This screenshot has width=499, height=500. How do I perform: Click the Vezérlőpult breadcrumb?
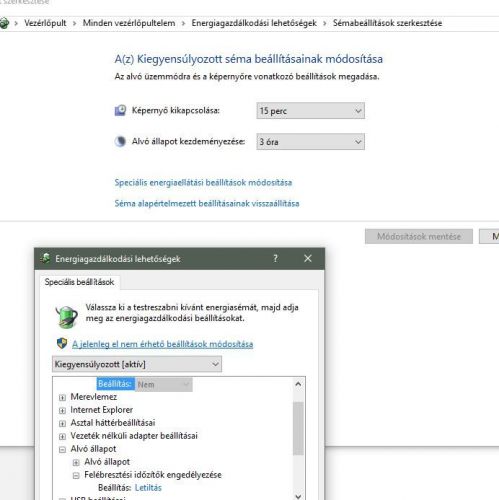pos(45,23)
